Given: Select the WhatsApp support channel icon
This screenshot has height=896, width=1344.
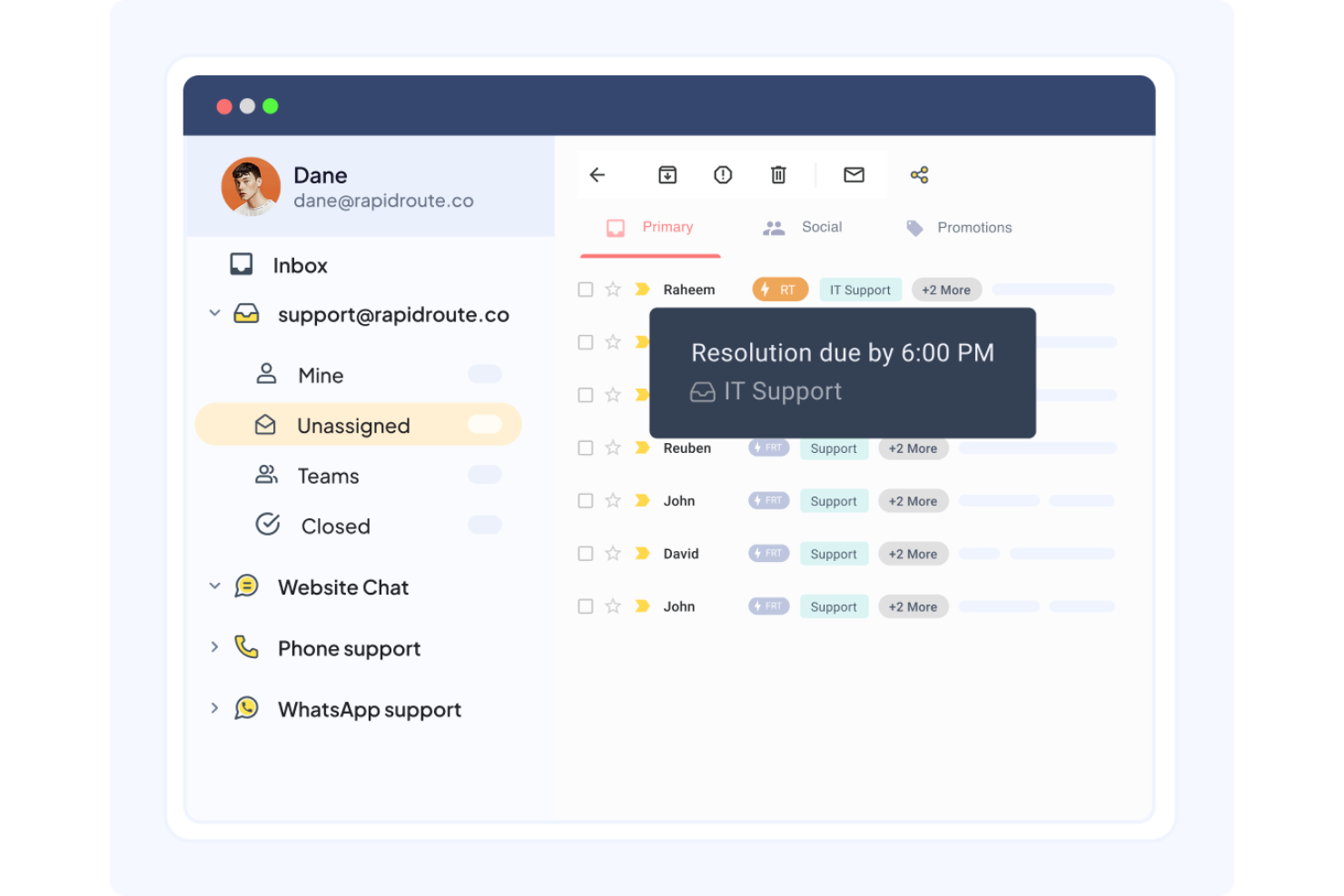Looking at the screenshot, I should 247,709.
